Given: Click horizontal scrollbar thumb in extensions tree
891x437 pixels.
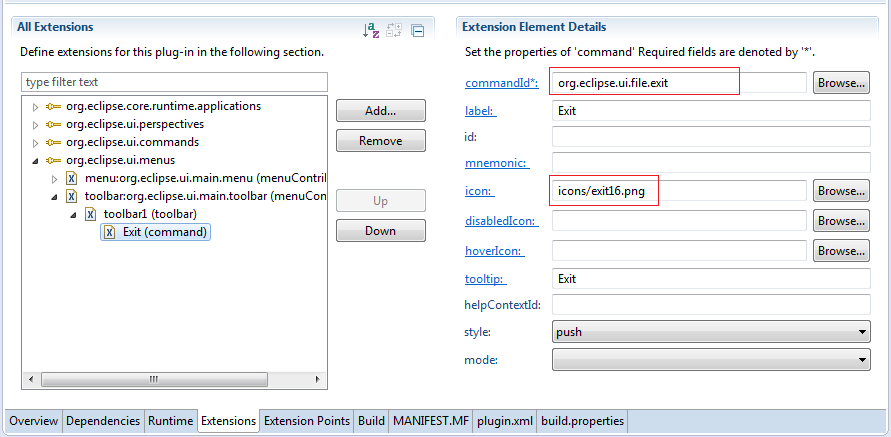Looking at the screenshot, I should pyautogui.click(x=154, y=380).
